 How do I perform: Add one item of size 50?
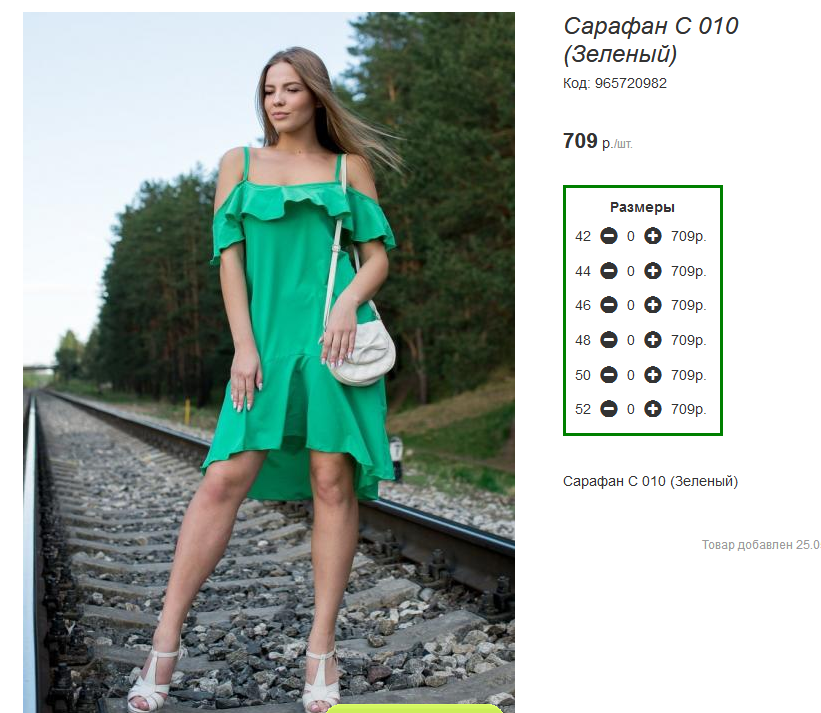[652, 375]
